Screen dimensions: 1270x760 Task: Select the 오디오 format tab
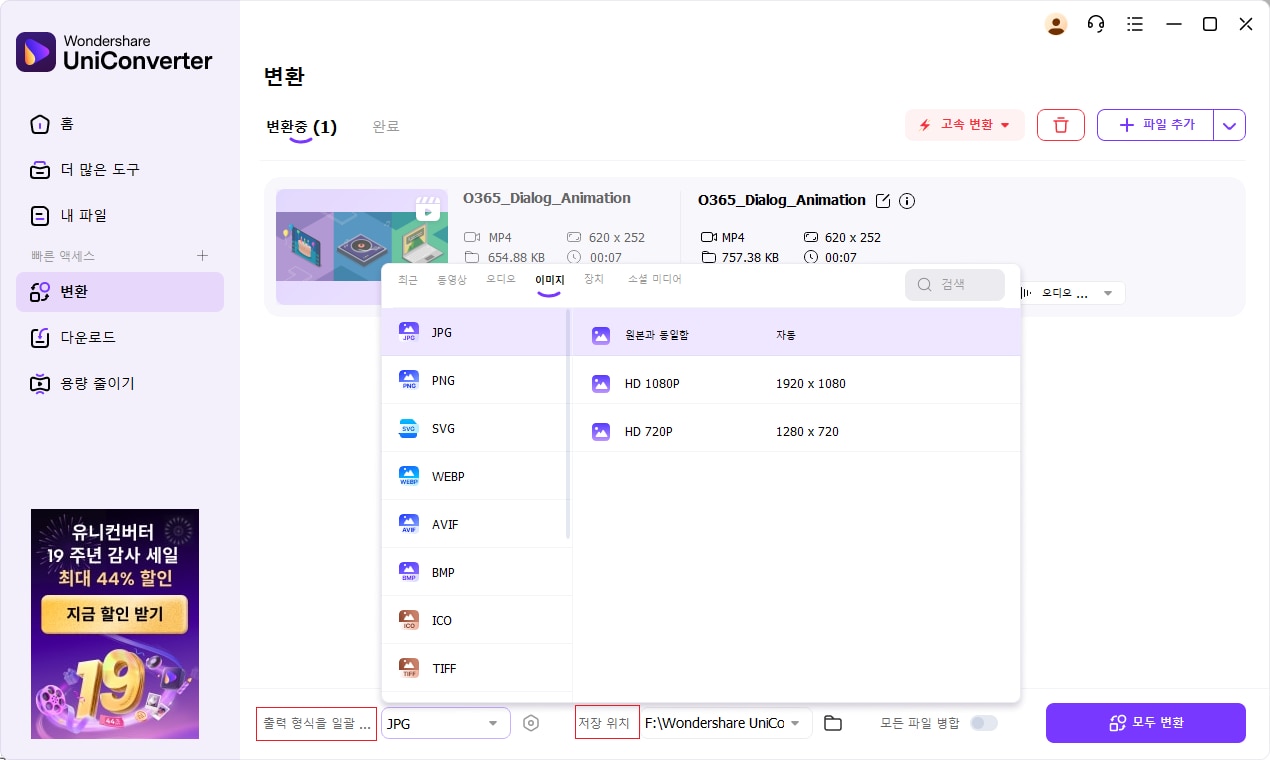pos(501,280)
